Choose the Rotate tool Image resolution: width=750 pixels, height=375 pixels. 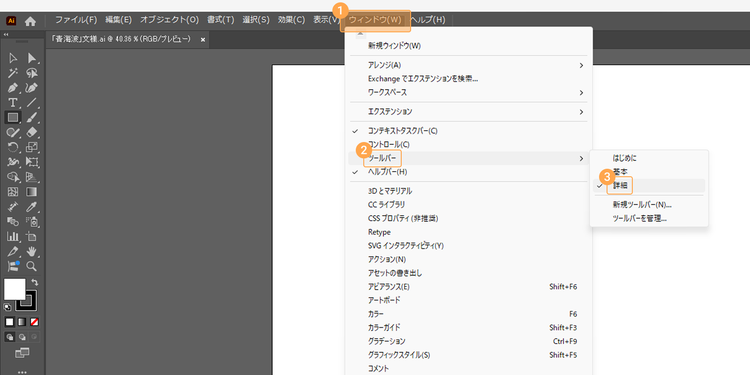[13, 147]
